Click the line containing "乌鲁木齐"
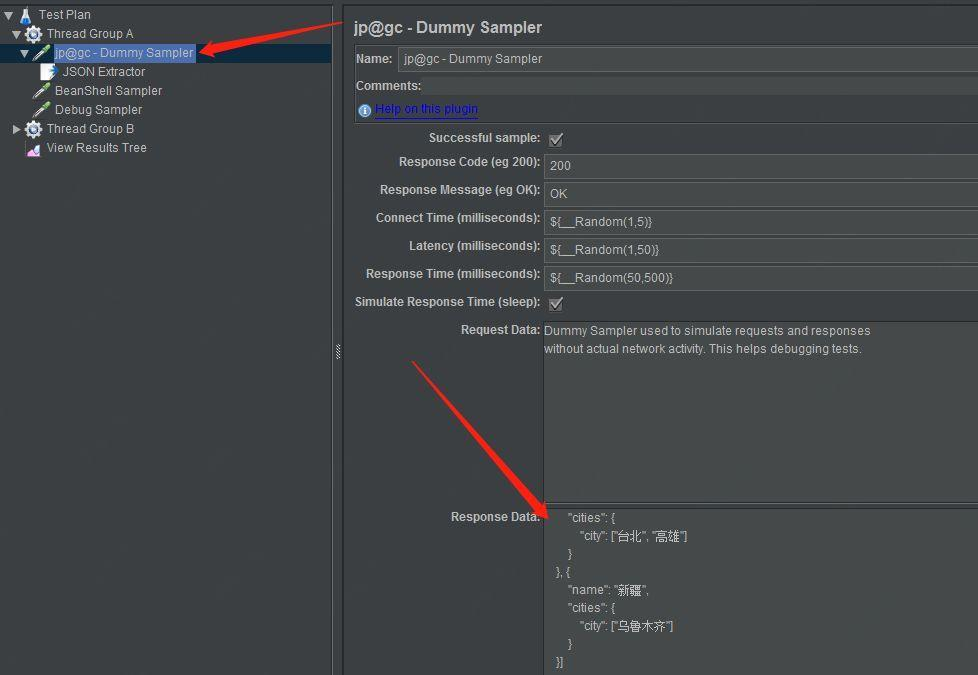Screen dimensions: 978x675 point(626,626)
